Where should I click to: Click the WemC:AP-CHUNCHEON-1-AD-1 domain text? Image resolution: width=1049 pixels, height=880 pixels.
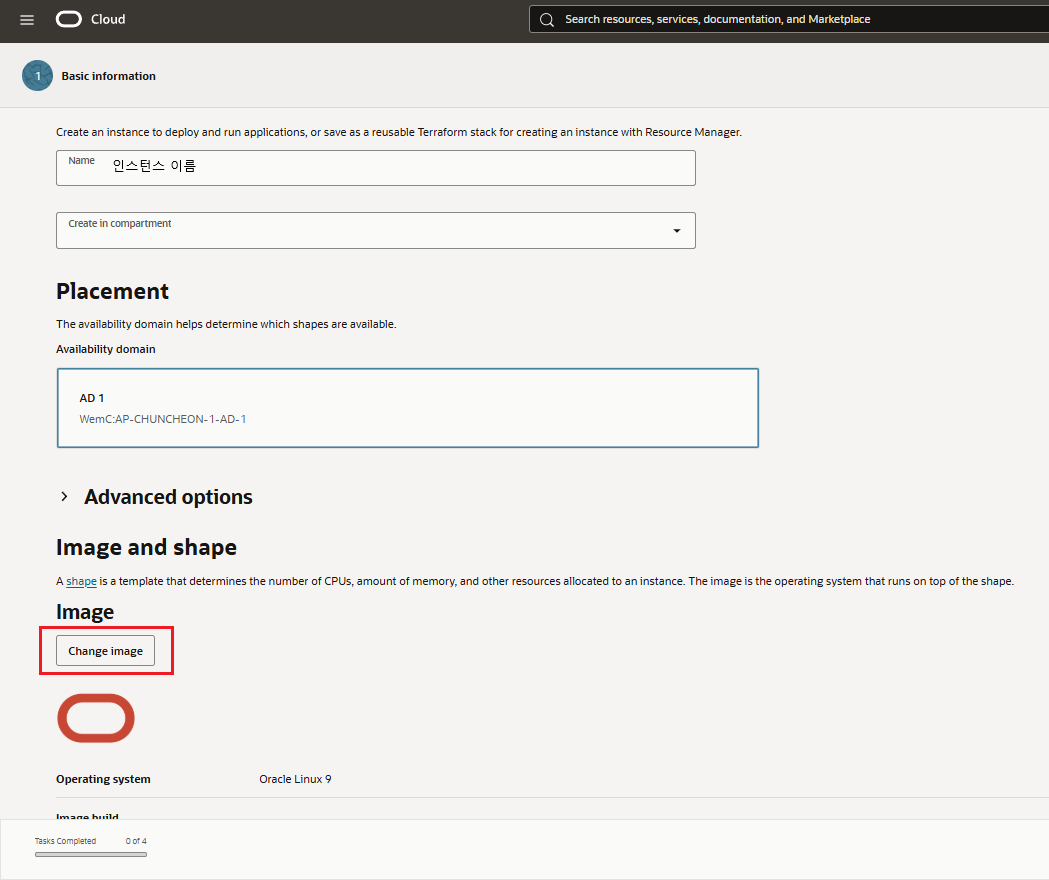(163, 419)
